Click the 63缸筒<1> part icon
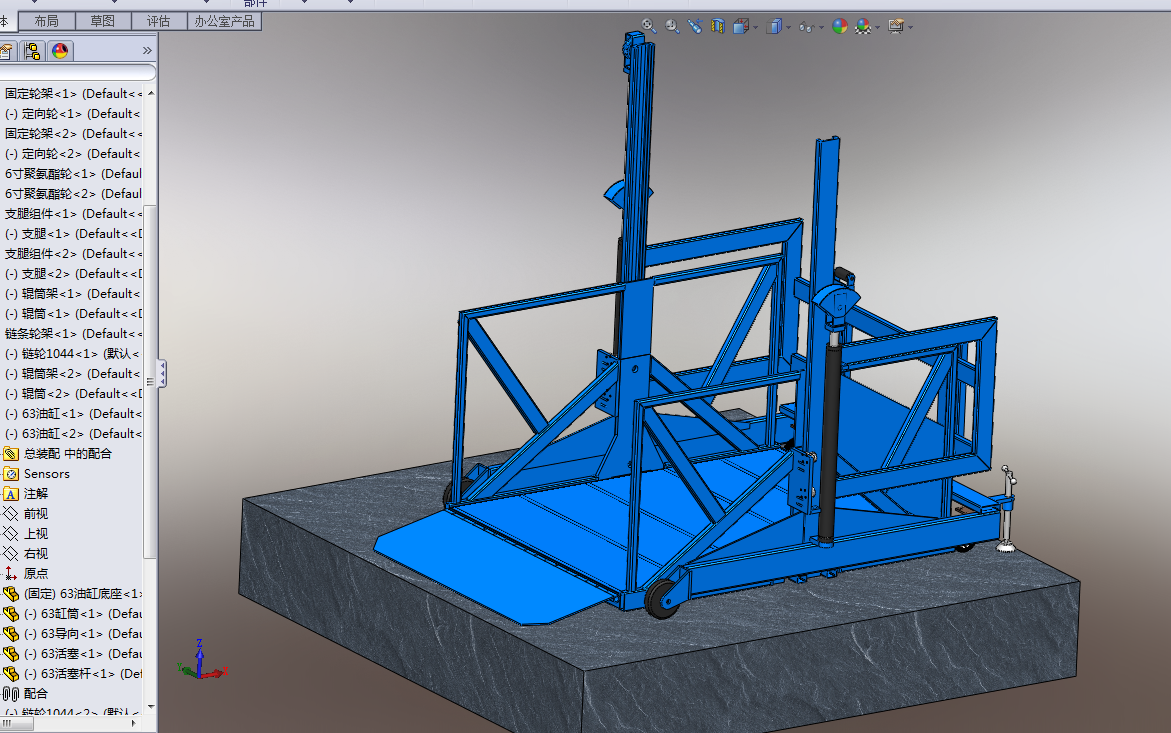Image resolution: width=1171 pixels, height=733 pixels. pyautogui.click(x=10, y=614)
